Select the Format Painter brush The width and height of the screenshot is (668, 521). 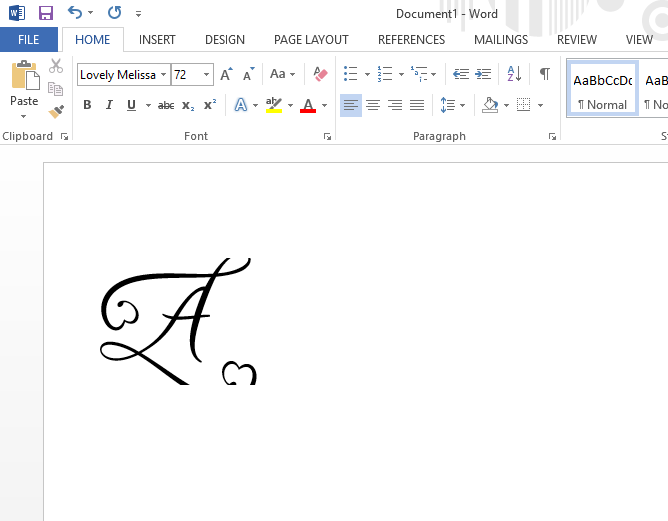pyautogui.click(x=56, y=111)
